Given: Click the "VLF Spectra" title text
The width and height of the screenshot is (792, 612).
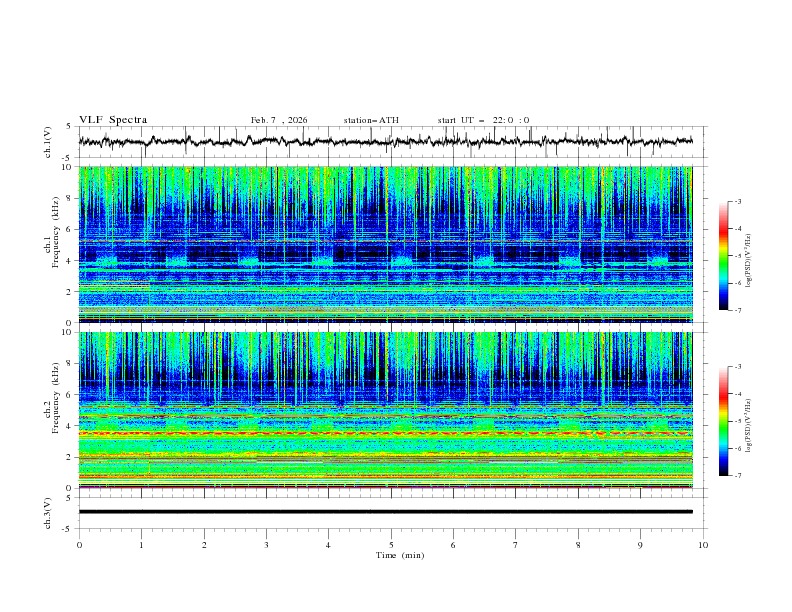Looking at the screenshot, I should [113, 120].
